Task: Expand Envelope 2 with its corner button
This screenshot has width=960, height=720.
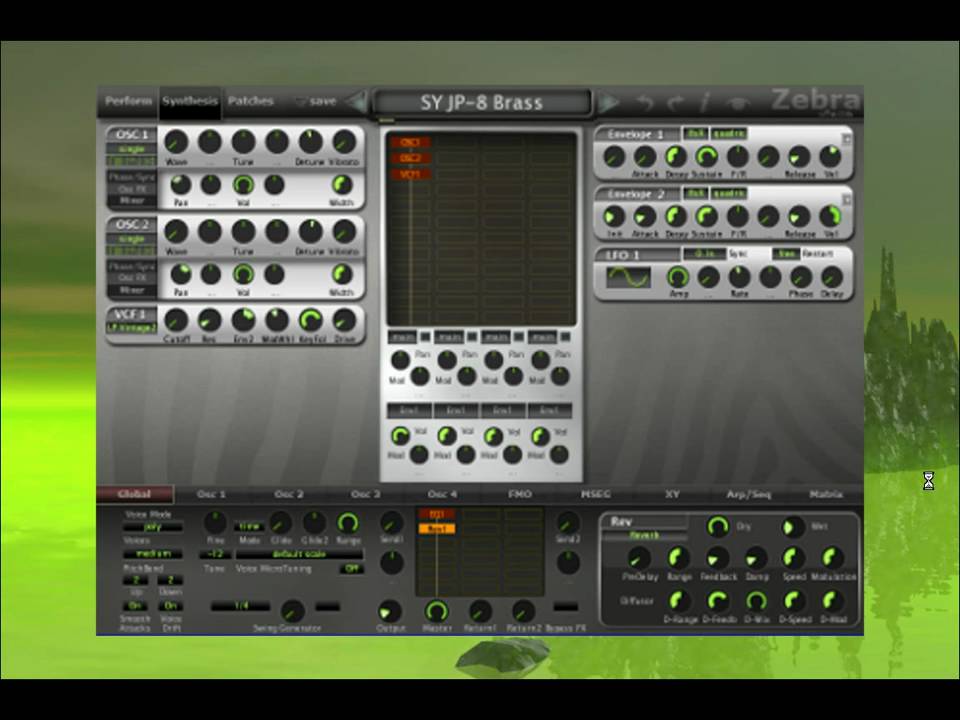Action: (847, 199)
